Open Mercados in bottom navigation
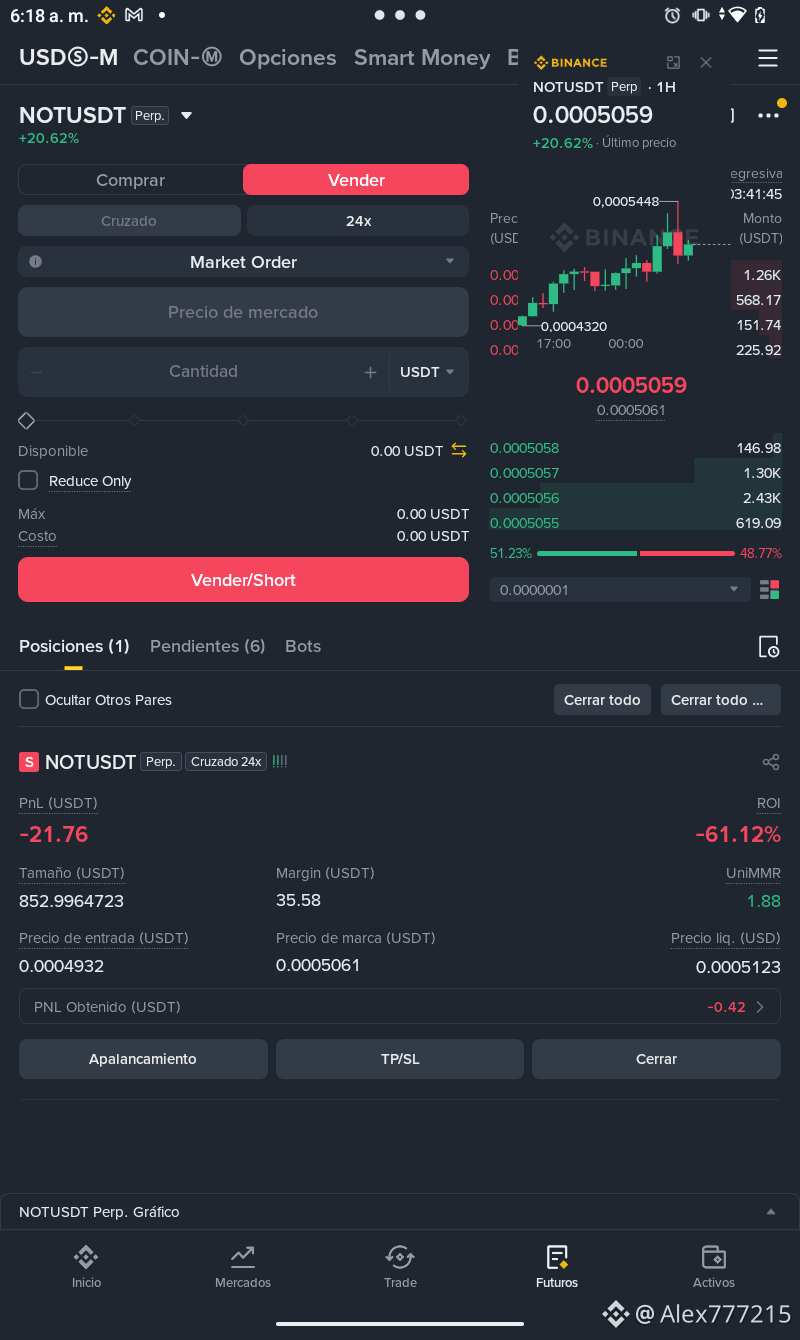 tap(243, 1266)
